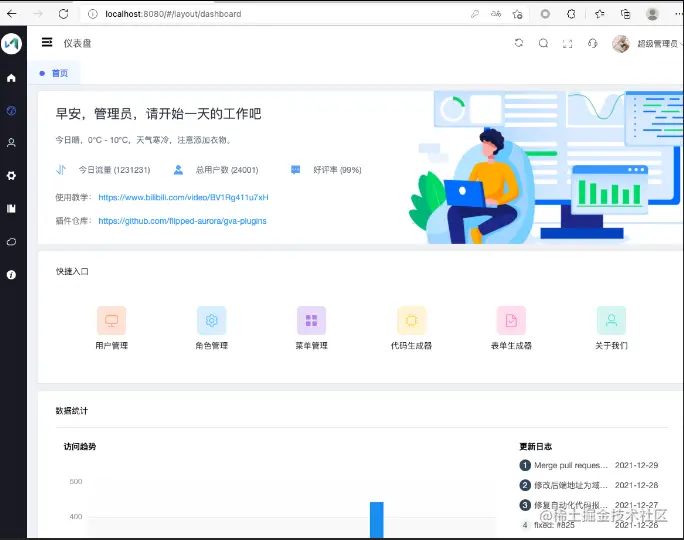Open the gva-plugins GitHub link
The width and height of the screenshot is (684, 540).
pyautogui.click(x=182, y=221)
